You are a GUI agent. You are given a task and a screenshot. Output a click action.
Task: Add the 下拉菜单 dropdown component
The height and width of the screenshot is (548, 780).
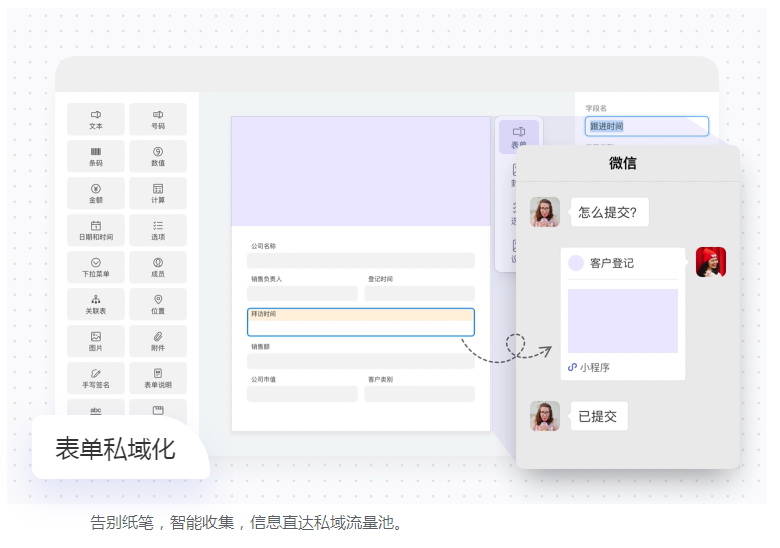coord(96,267)
